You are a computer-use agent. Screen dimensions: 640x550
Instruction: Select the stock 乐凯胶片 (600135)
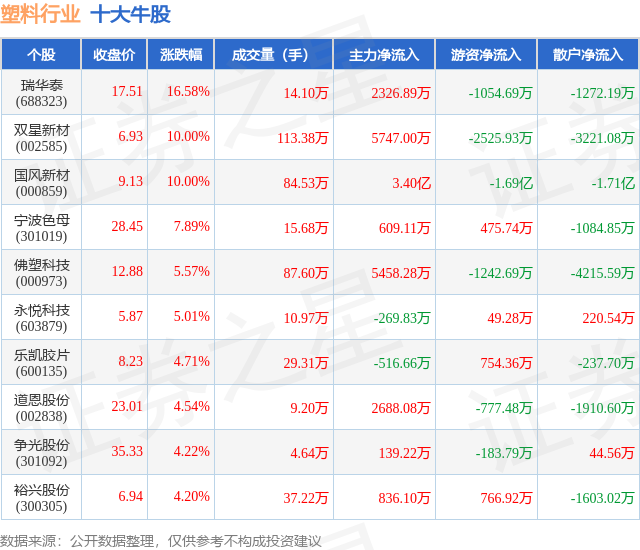(41, 363)
